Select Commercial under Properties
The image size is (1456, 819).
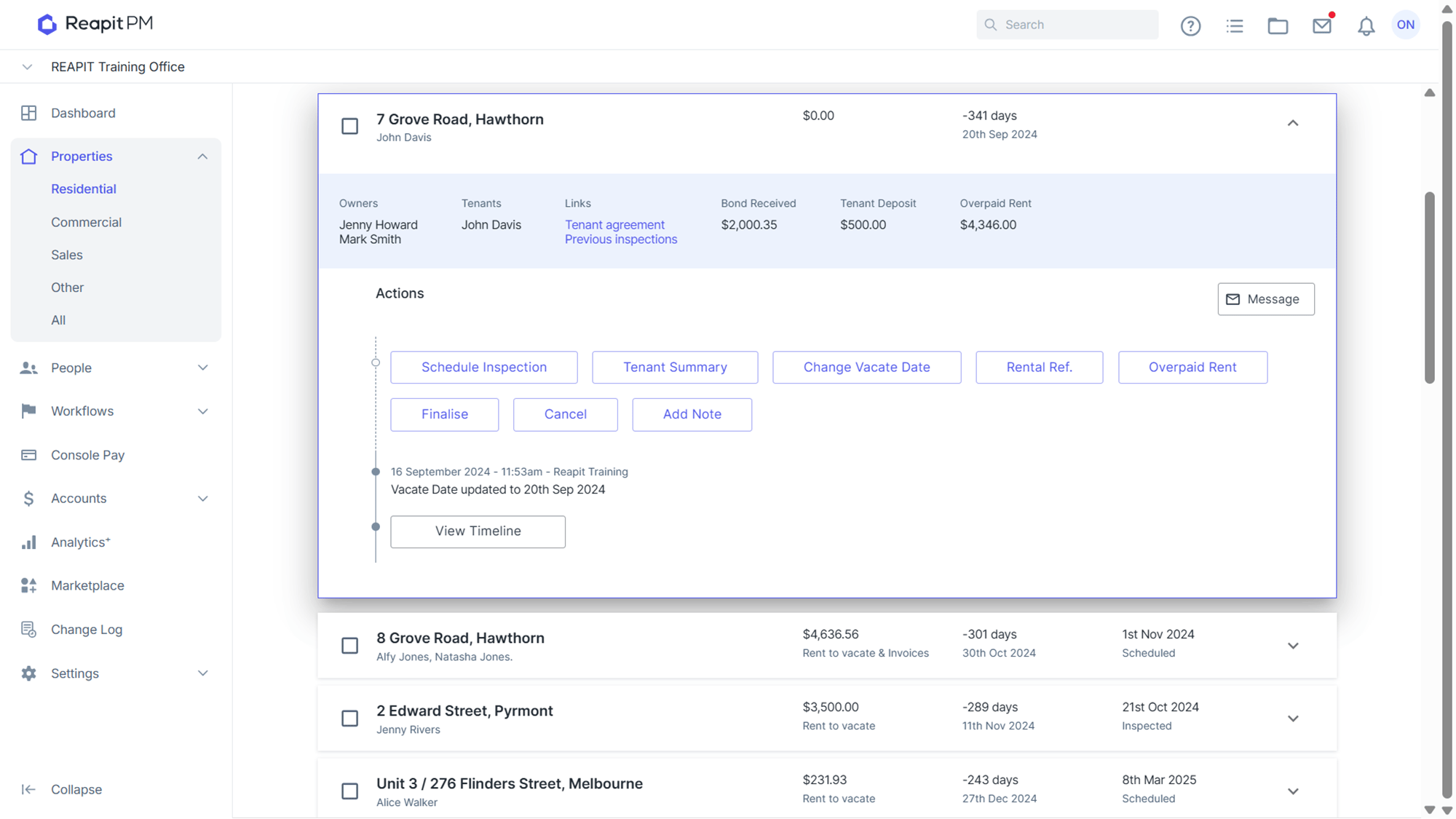tap(86, 222)
